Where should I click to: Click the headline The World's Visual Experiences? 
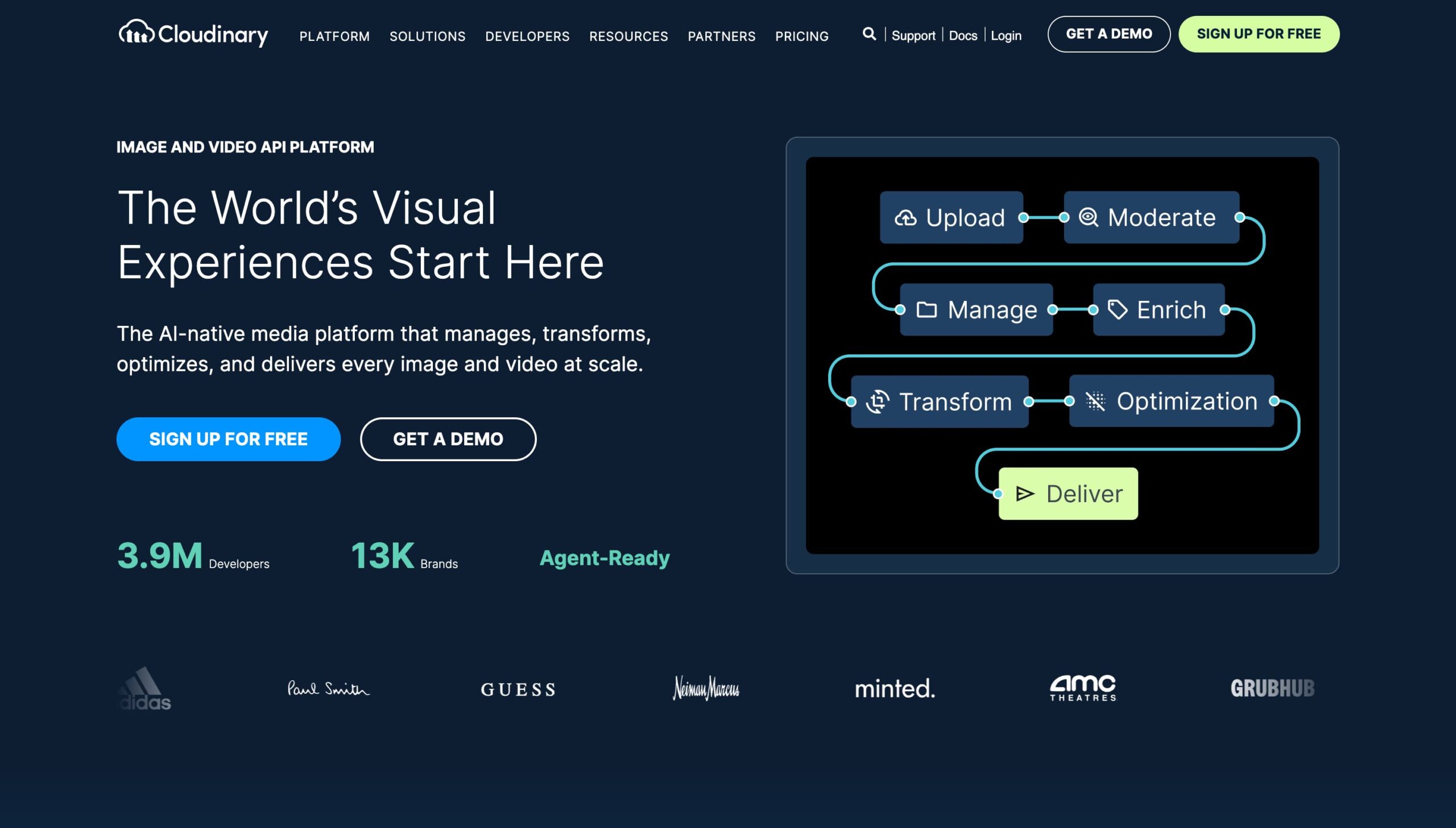(361, 235)
